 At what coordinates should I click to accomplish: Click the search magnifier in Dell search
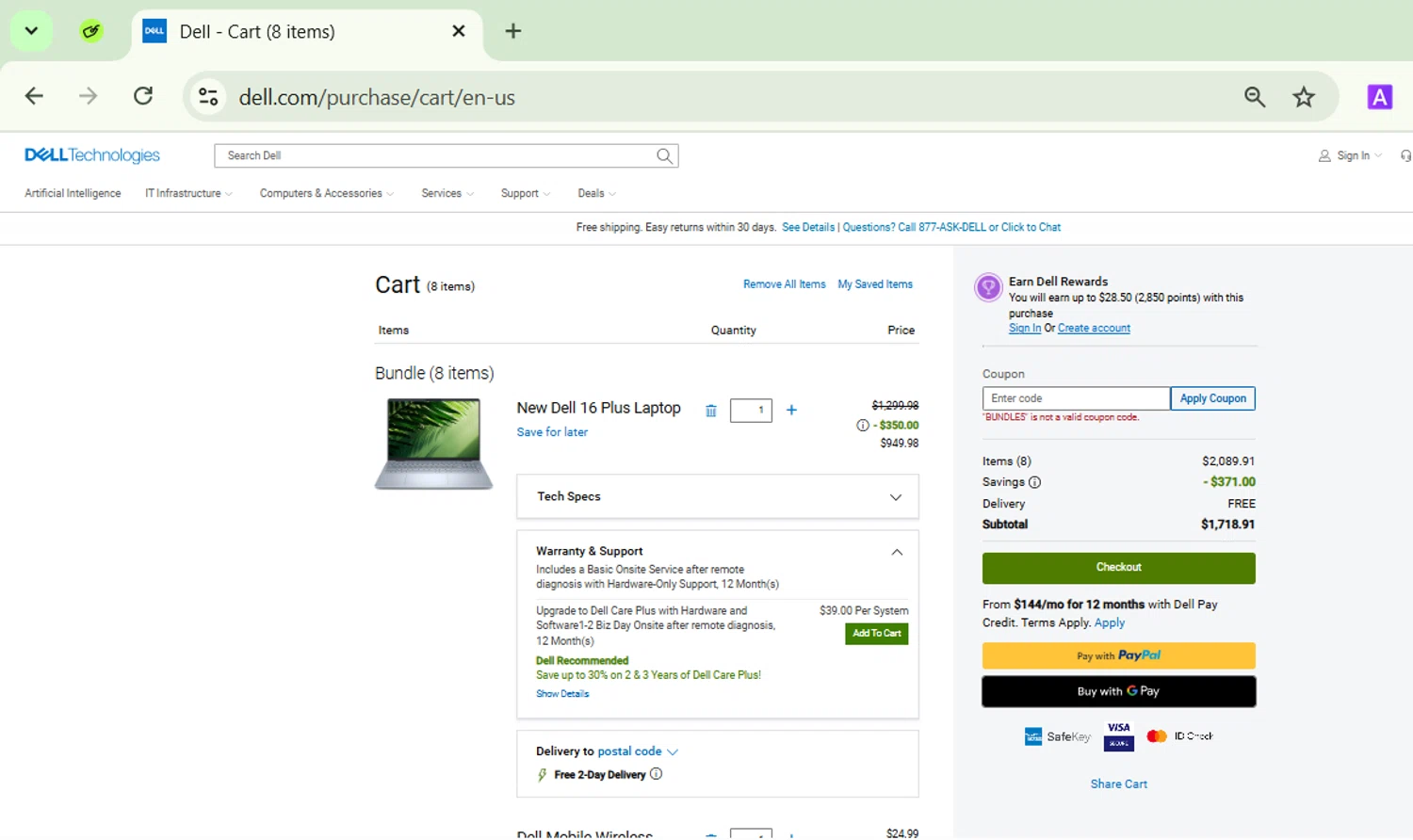665,156
